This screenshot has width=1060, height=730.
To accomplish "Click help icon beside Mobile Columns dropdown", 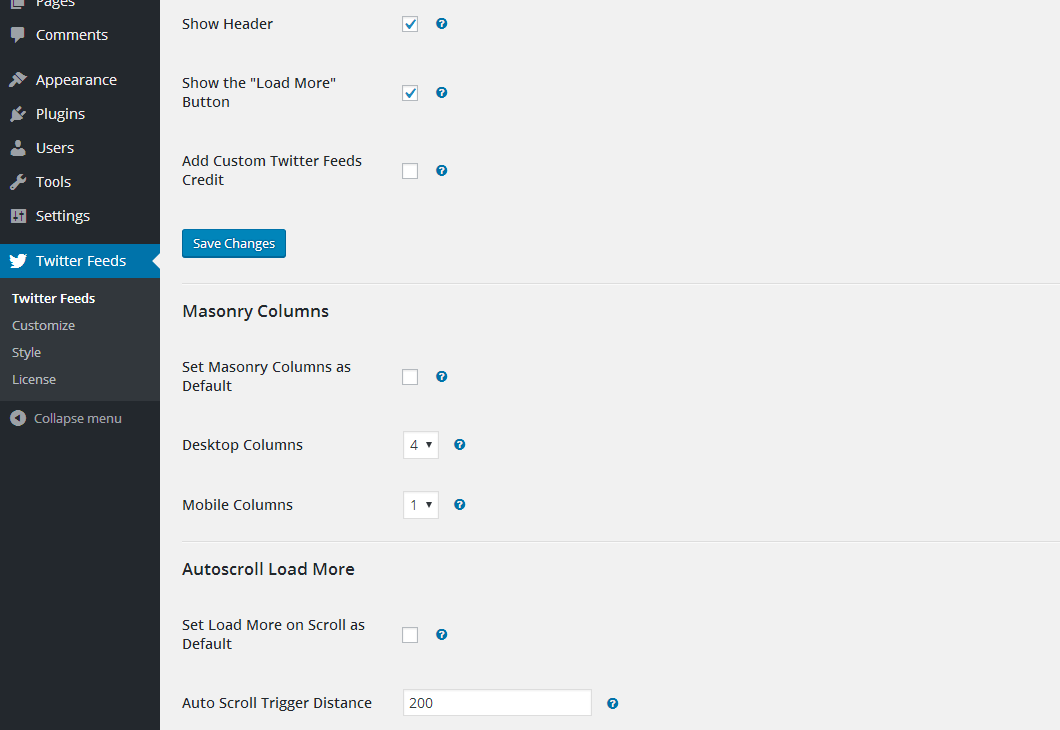I will pyautogui.click(x=460, y=504).
